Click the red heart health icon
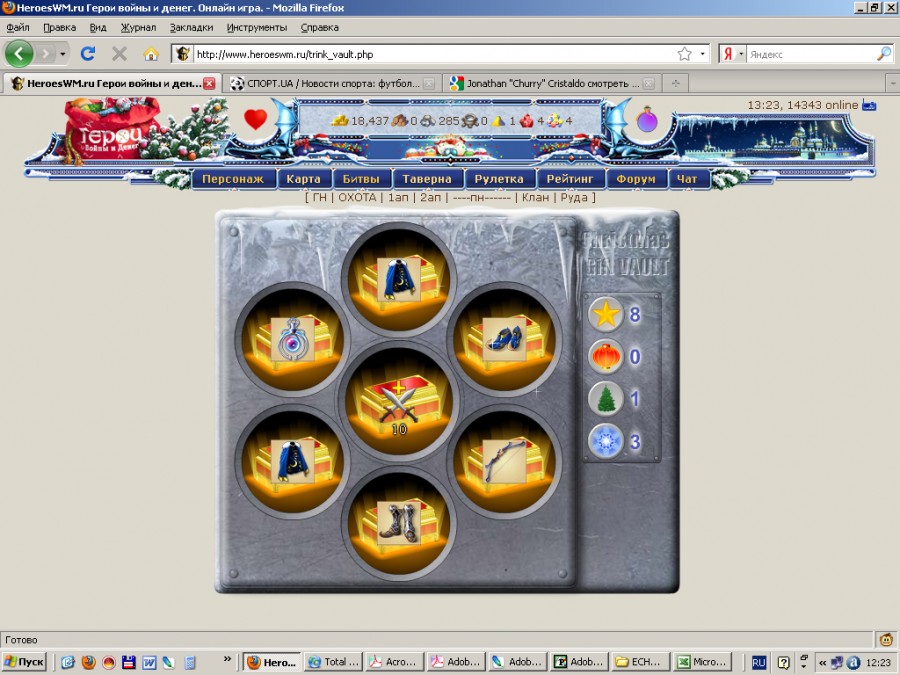This screenshot has width=900, height=675. pos(256,120)
